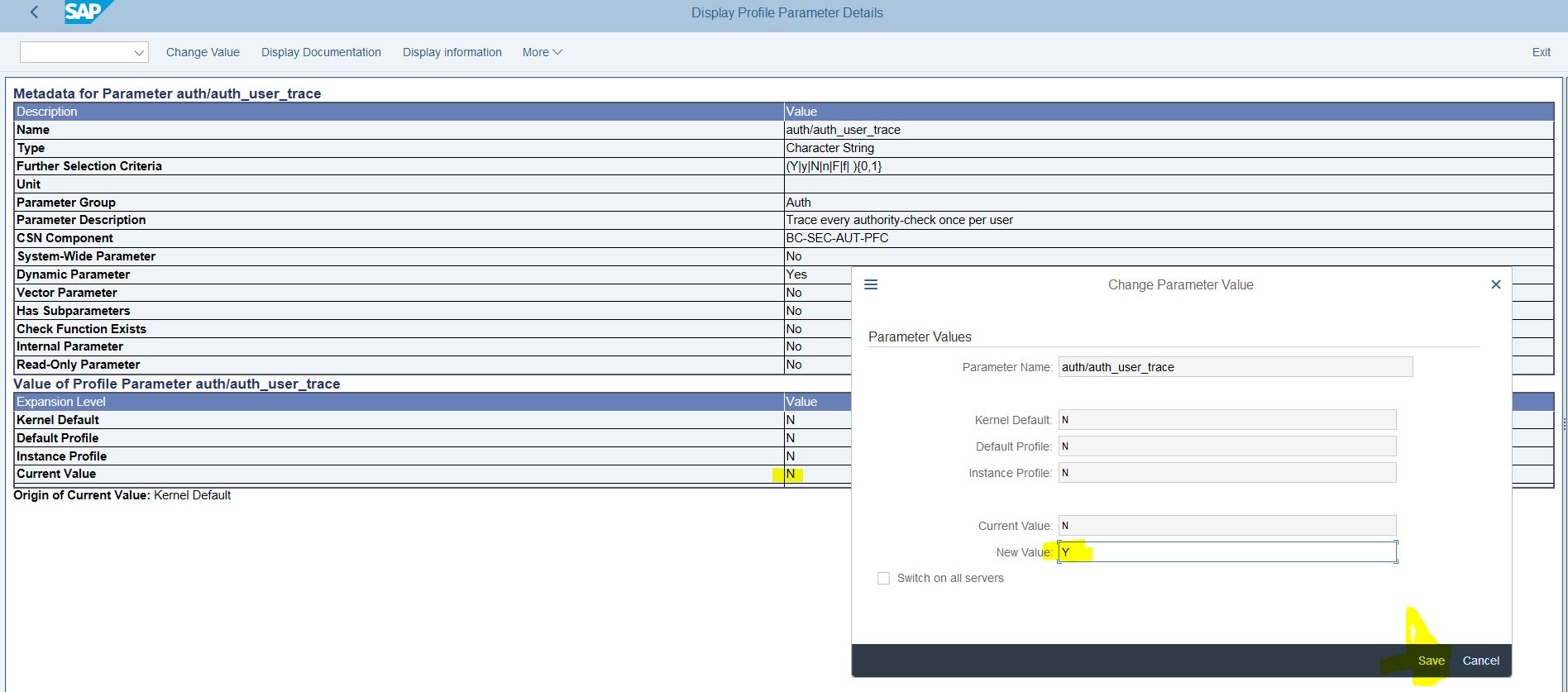Close the Change Parameter Value dialog
This screenshot has height=692, width=1568.
pyautogui.click(x=1495, y=284)
